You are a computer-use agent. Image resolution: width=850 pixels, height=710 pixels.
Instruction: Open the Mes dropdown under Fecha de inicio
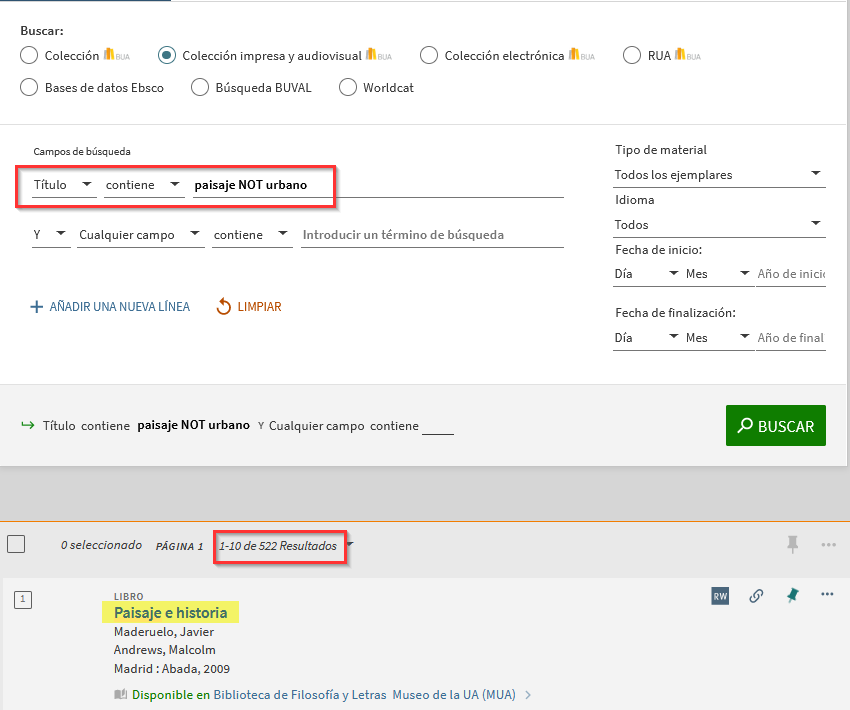[718, 274]
